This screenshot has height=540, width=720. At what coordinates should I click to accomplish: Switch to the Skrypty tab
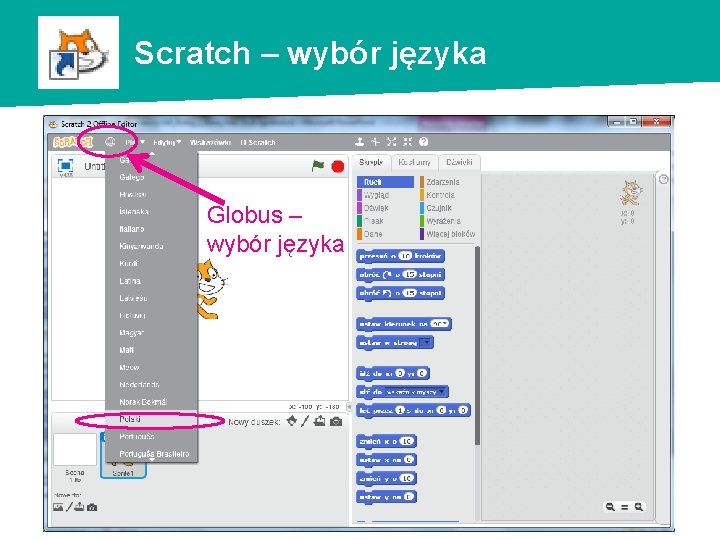[x=371, y=162]
